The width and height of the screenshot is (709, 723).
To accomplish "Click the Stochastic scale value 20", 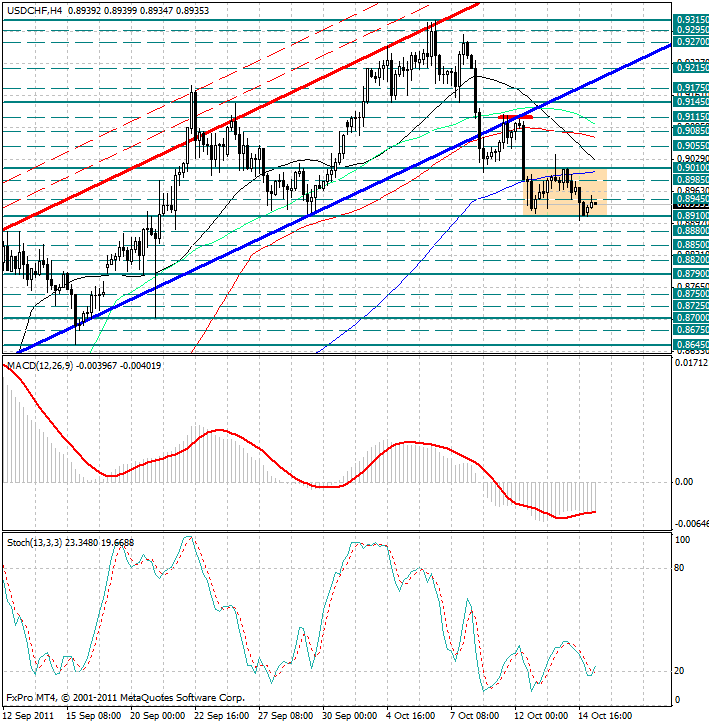I will tap(679, 671).
